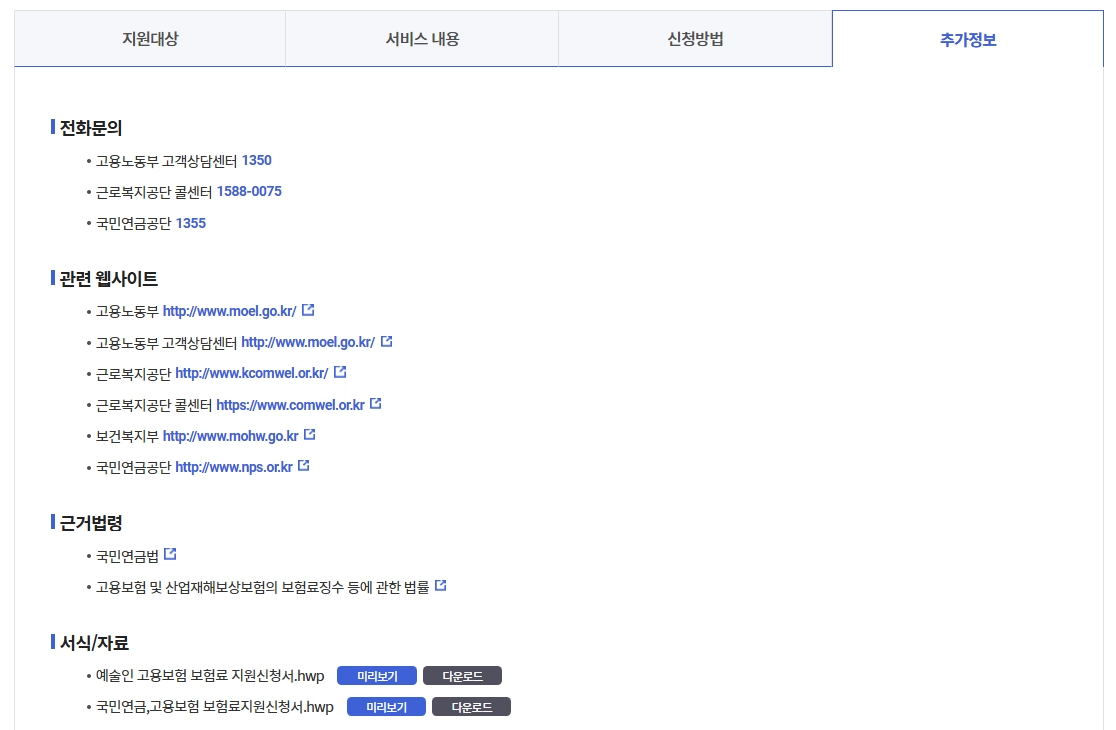Click external link icon beside 국민연금공단 URL
This screenshot has width=1116, height=730.
[303, 464]
